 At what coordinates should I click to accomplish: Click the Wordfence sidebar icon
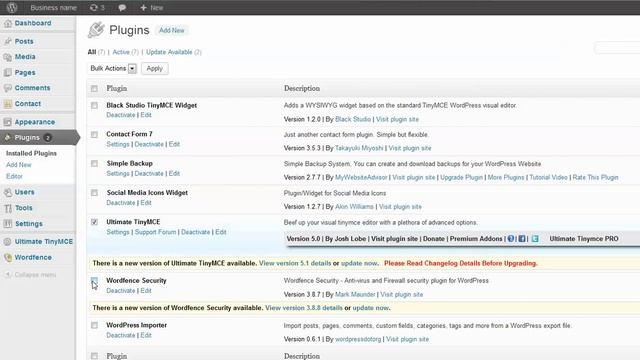click(8, 258)
